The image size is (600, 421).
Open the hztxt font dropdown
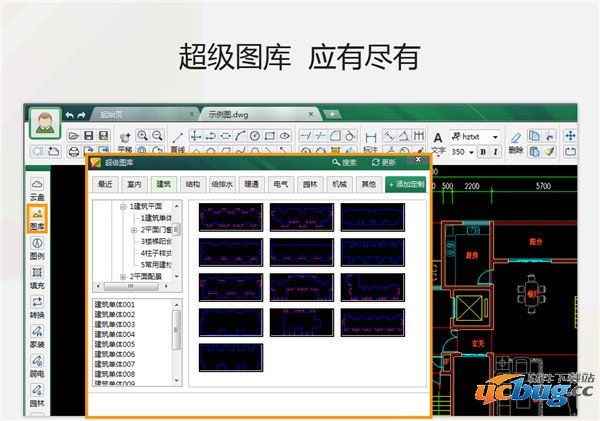(x=496, y=136)
